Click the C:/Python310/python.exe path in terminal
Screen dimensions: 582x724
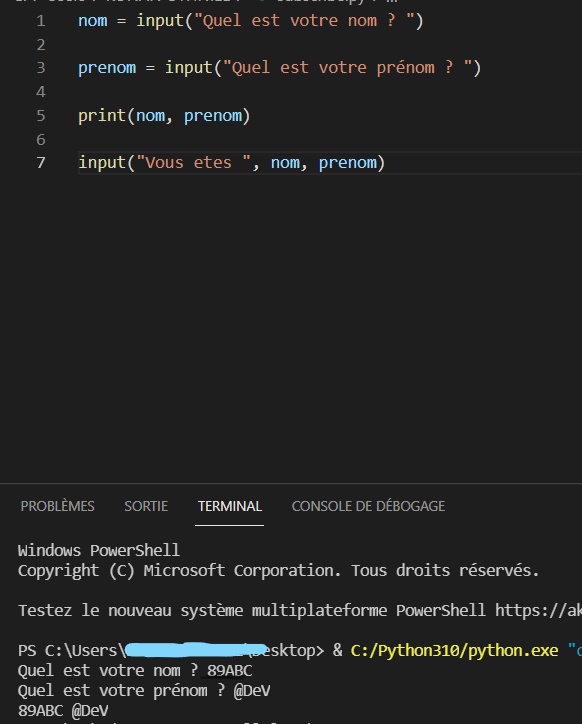[x=454, y=651]
